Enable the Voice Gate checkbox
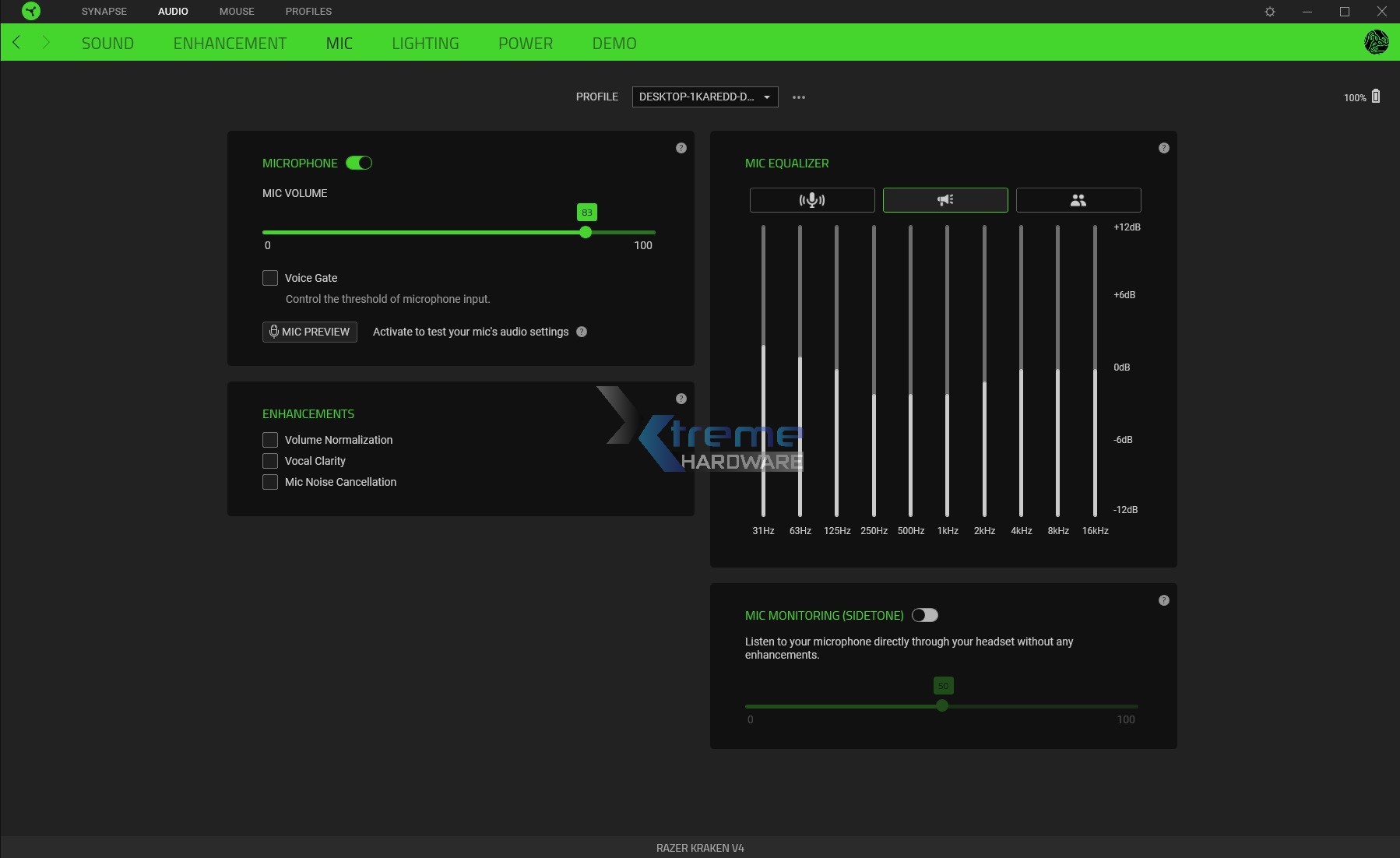1400x858 pixels. click(x=270, y=278)
